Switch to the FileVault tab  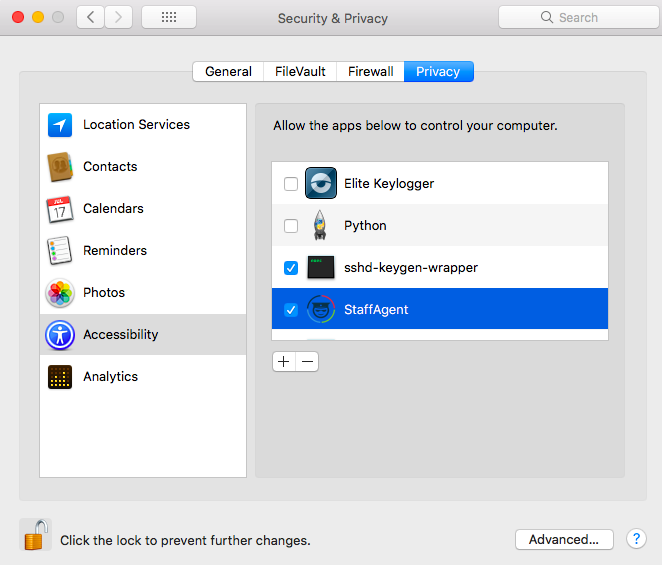pos(300,71)
